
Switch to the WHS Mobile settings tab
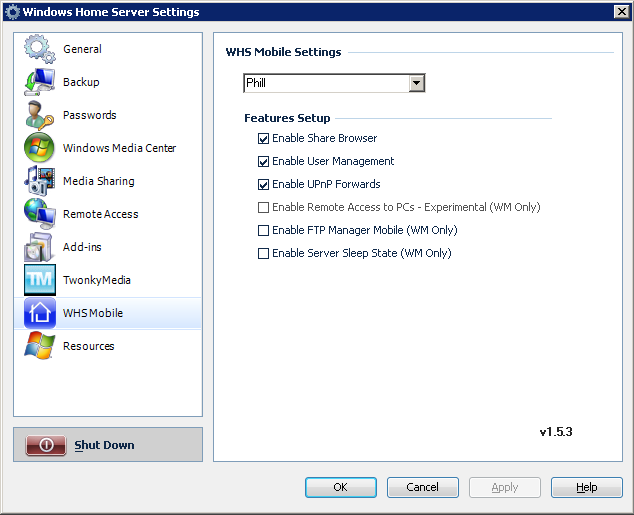coord(108,313)
